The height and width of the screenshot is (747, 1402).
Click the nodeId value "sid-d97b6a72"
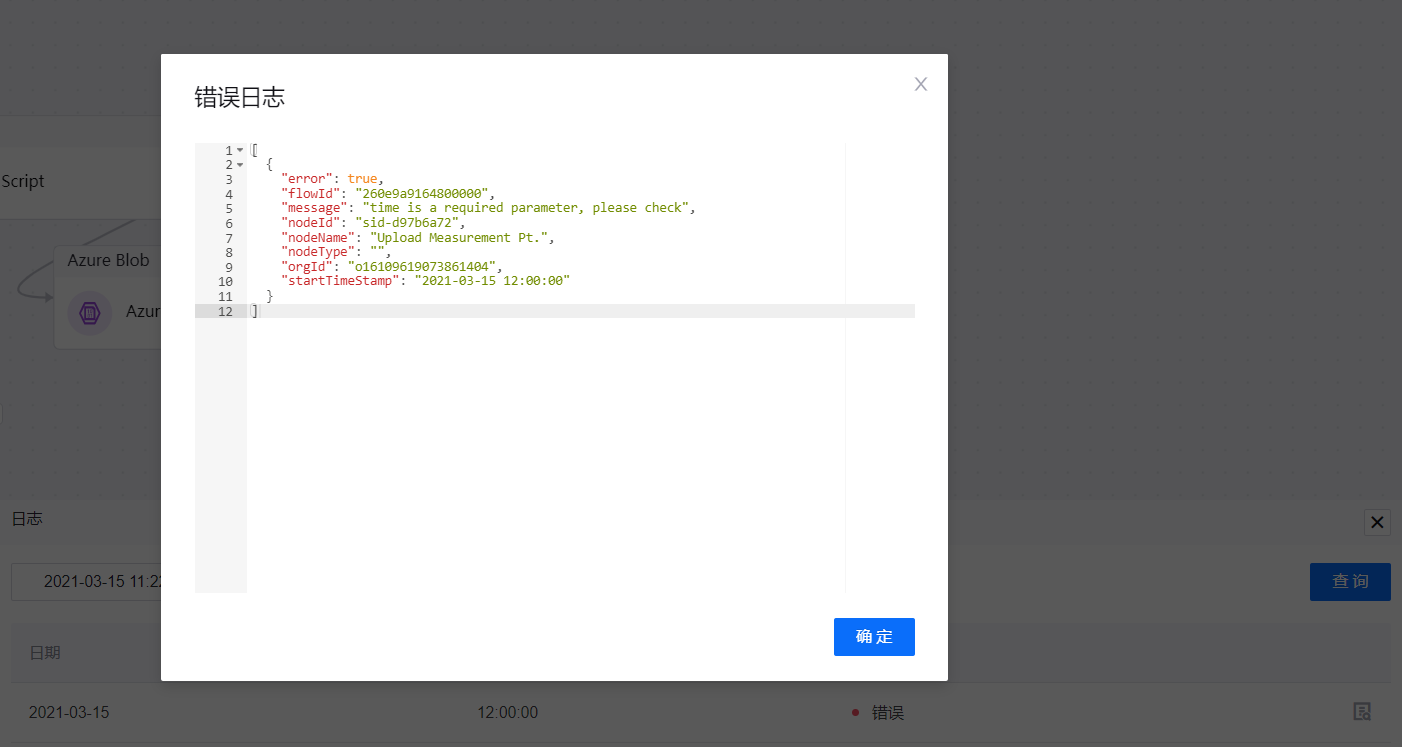tap(410, 223)
